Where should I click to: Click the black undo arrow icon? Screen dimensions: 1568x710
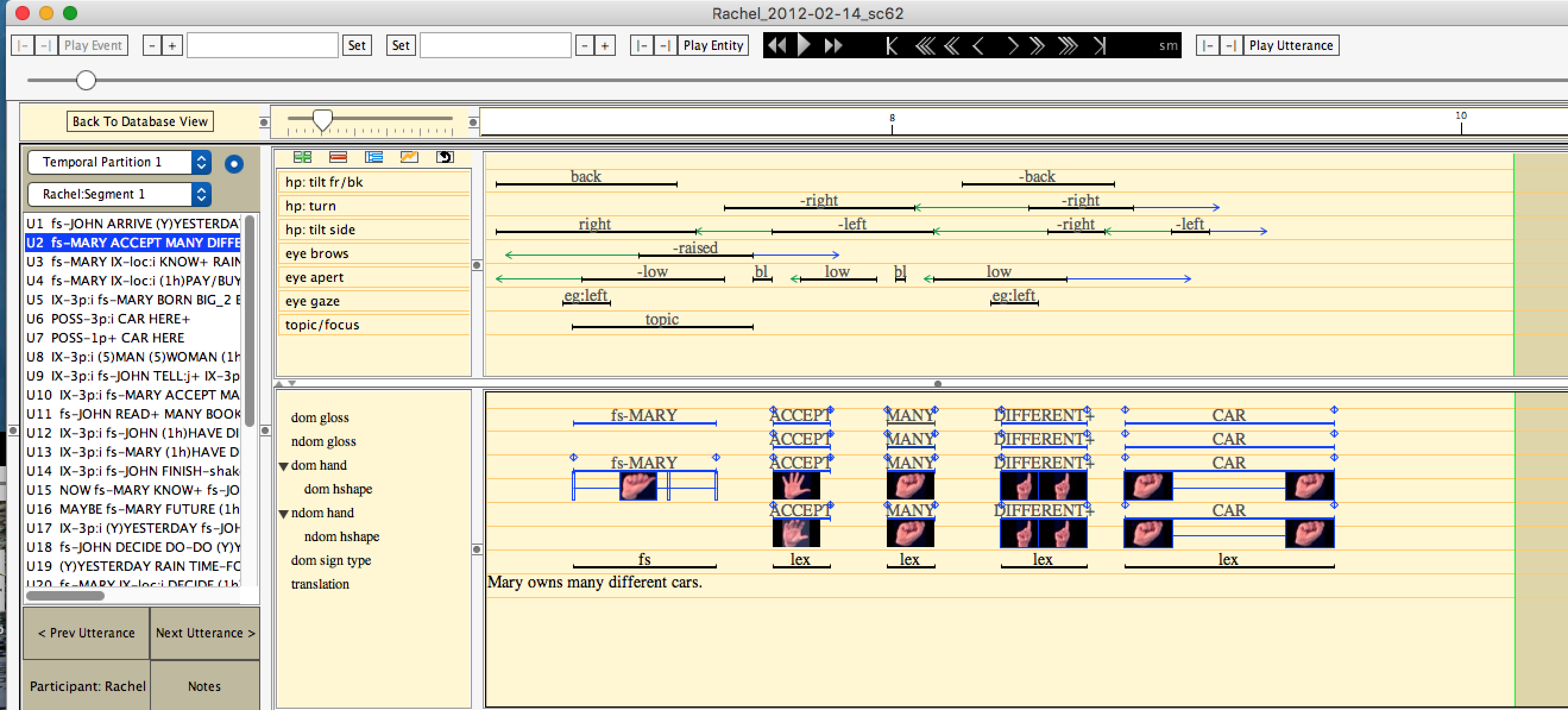pyautogui.click(x=445, y=157)
